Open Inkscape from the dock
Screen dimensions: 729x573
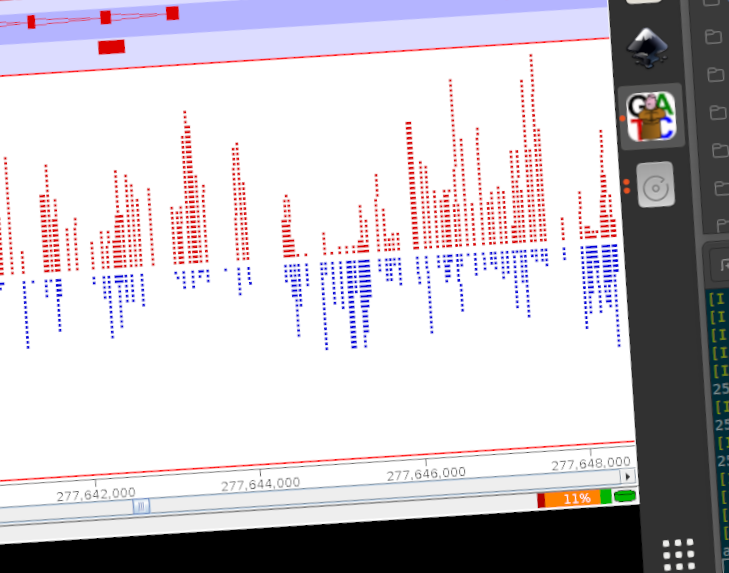pyautogui.click(x=649, y=47)
